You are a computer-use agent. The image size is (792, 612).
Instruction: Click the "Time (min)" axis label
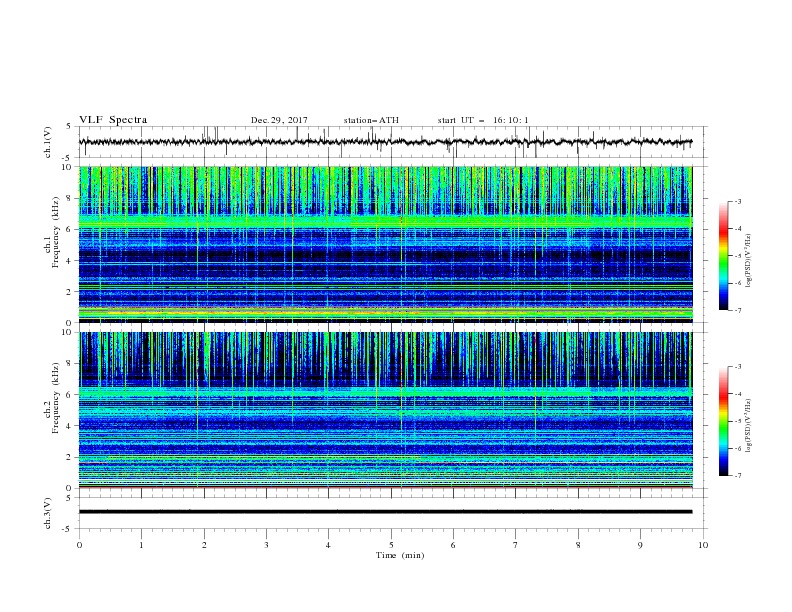click(400, 555)
